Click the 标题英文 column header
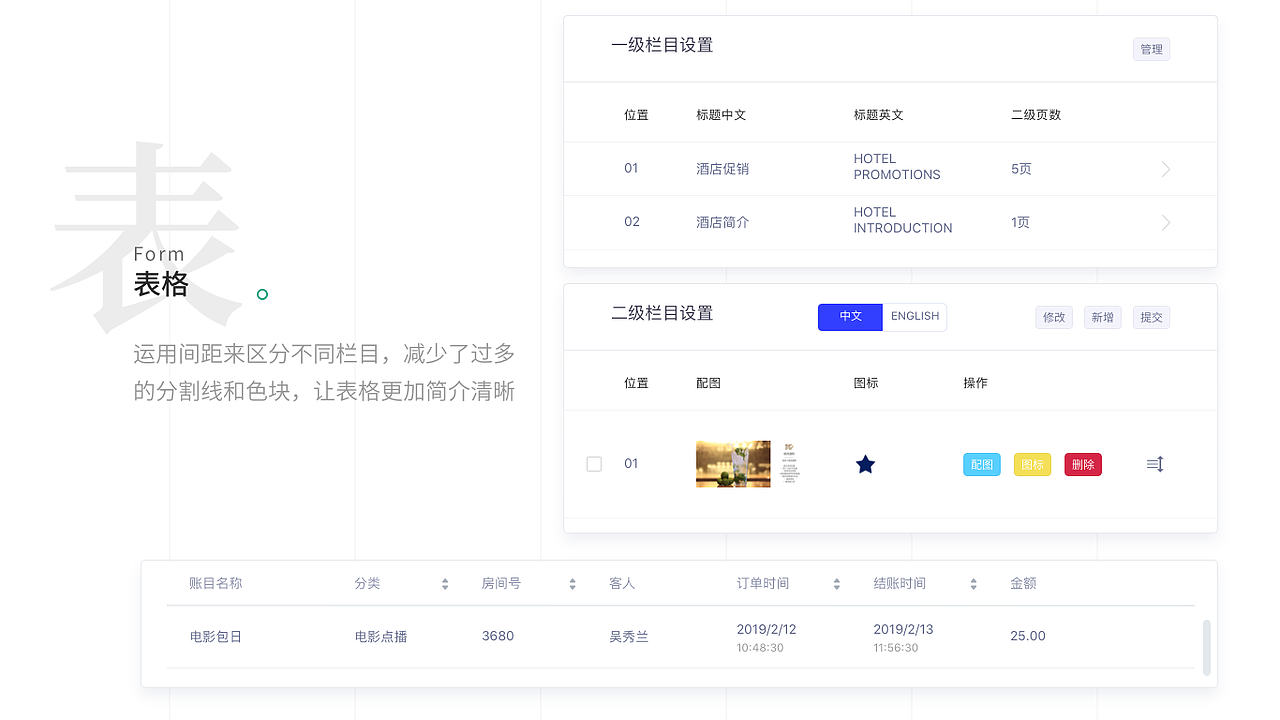Image resolution: width=1280 pixels, height=720 pixels. pyautogui.click(x=879, y=115)
